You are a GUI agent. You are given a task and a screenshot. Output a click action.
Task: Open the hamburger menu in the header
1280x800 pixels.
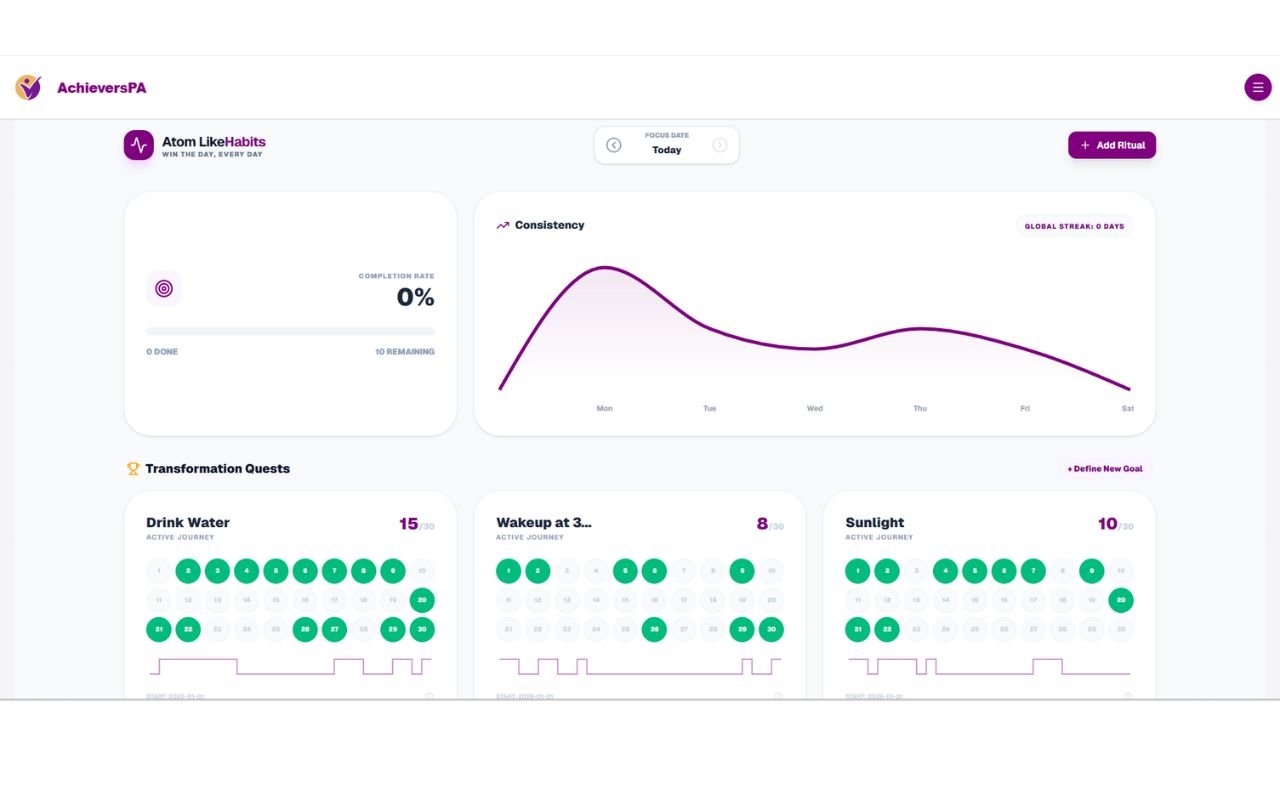pos(1257,87)
